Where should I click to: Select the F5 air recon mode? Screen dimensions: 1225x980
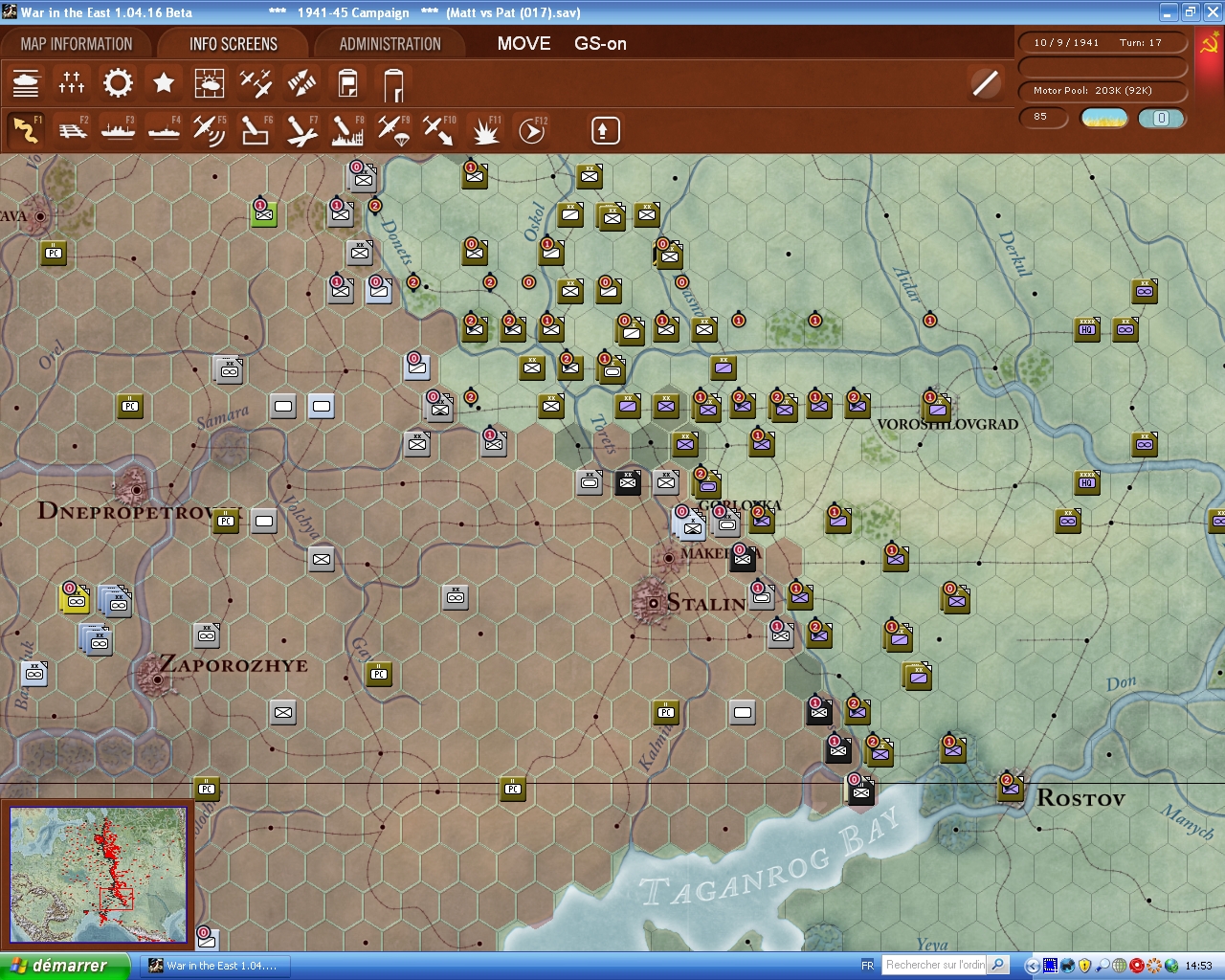click(210, 130)
